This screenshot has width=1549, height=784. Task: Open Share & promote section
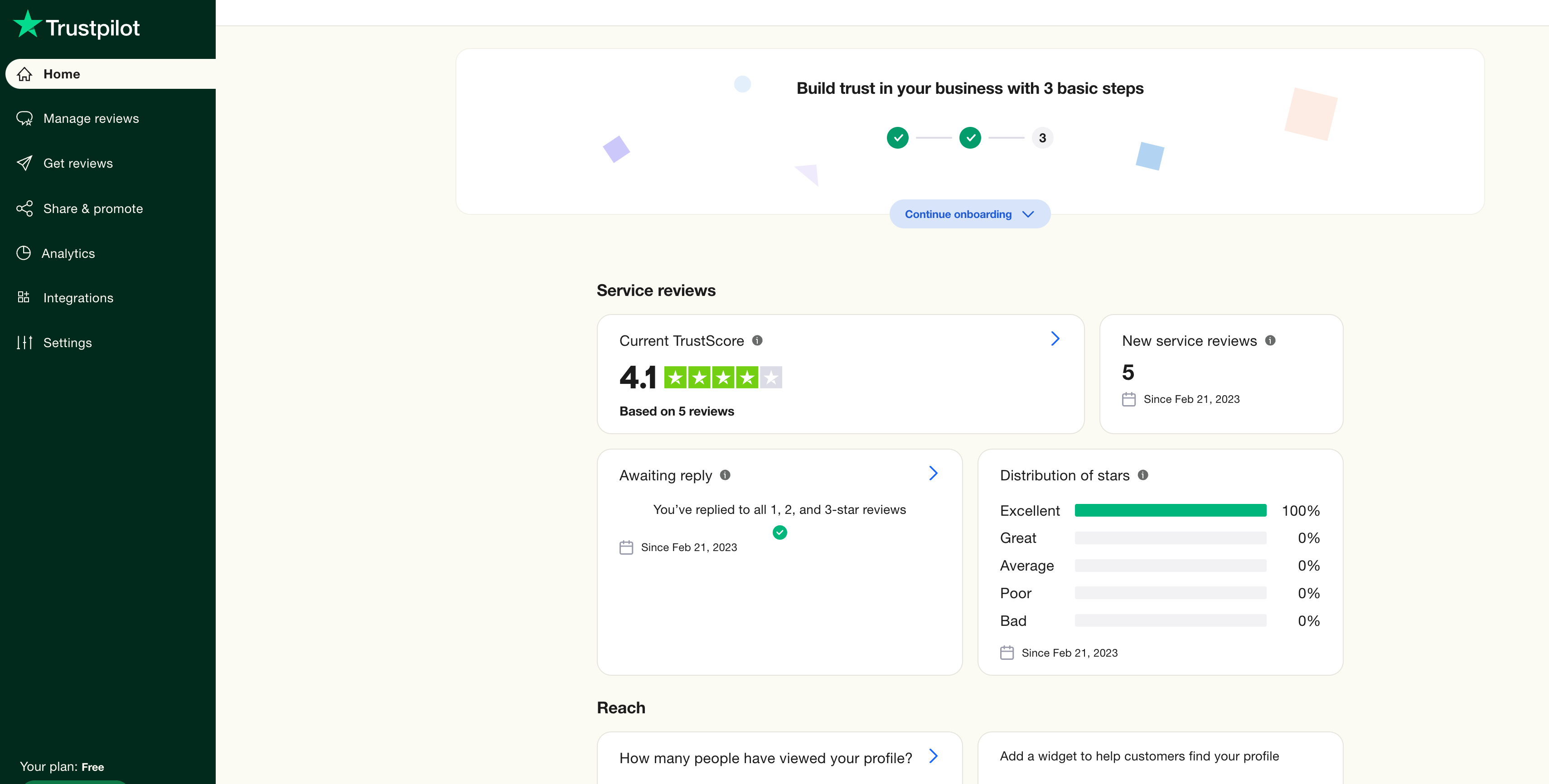click(93, 208)
